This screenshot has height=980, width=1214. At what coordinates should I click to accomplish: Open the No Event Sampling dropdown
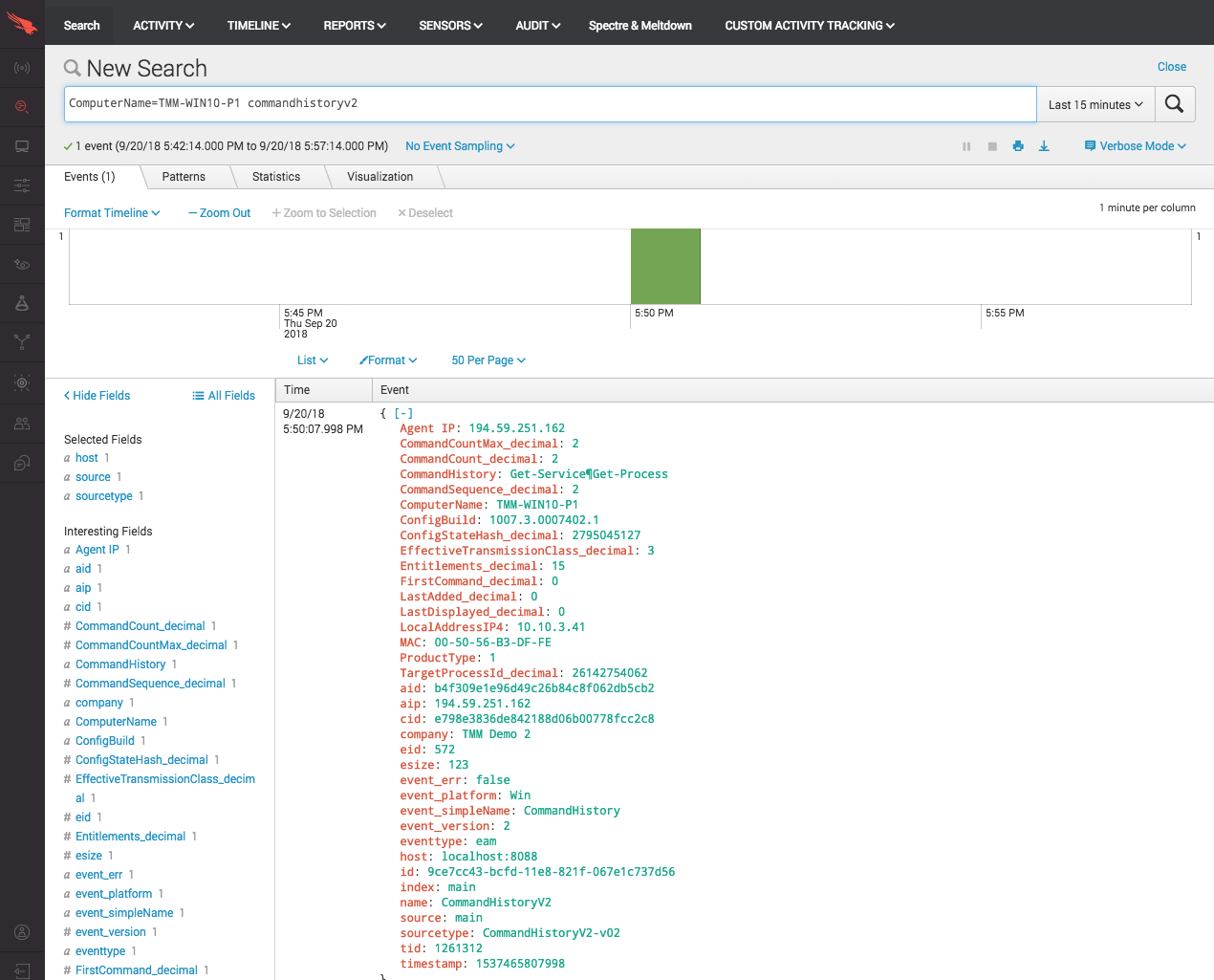460,146
